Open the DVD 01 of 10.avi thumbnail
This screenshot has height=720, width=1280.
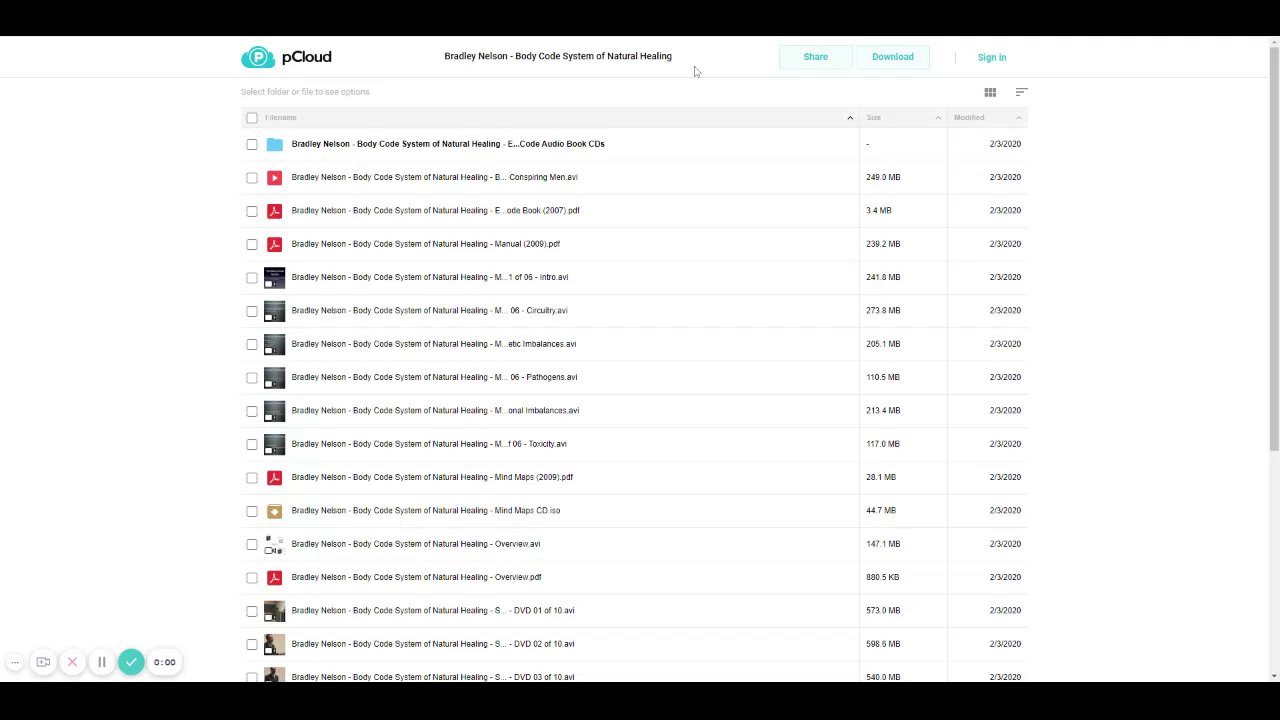tap(274, 611)
